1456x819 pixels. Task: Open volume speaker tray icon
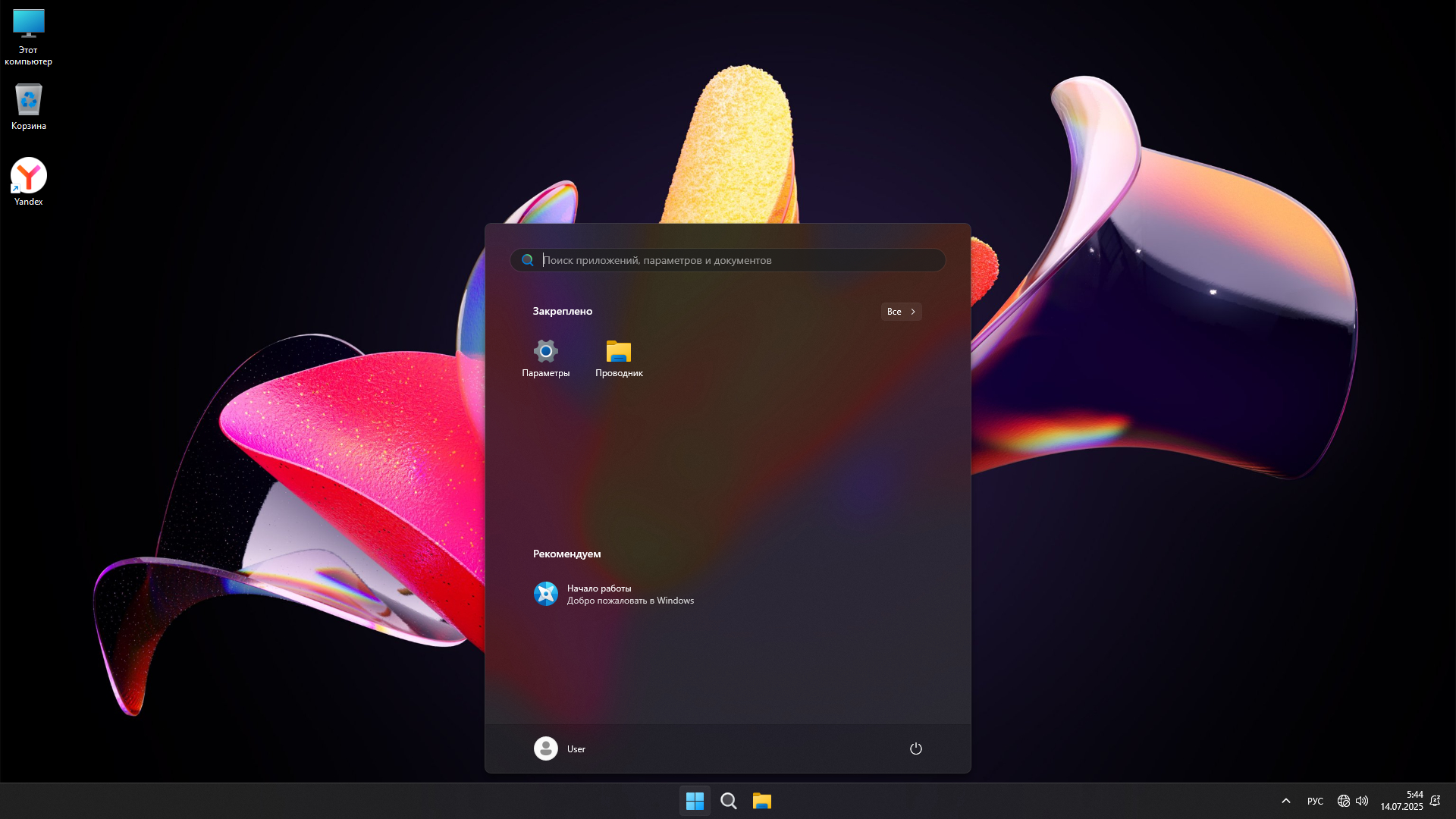pyautogui.click(x=1362, y=801)
